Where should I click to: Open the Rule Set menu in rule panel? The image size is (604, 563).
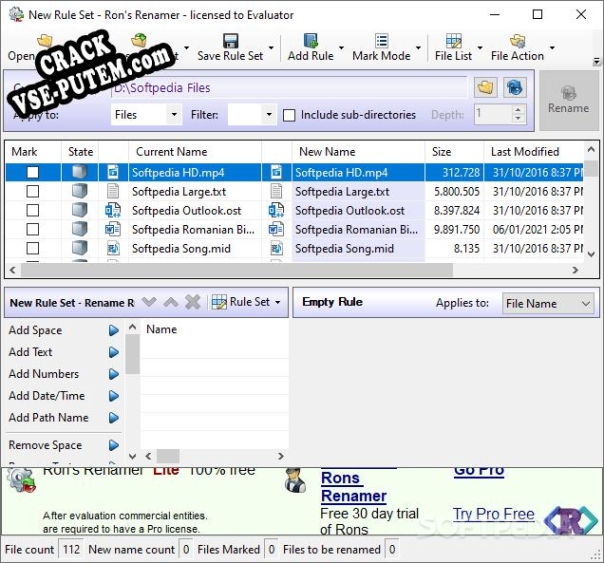point(248,302)
